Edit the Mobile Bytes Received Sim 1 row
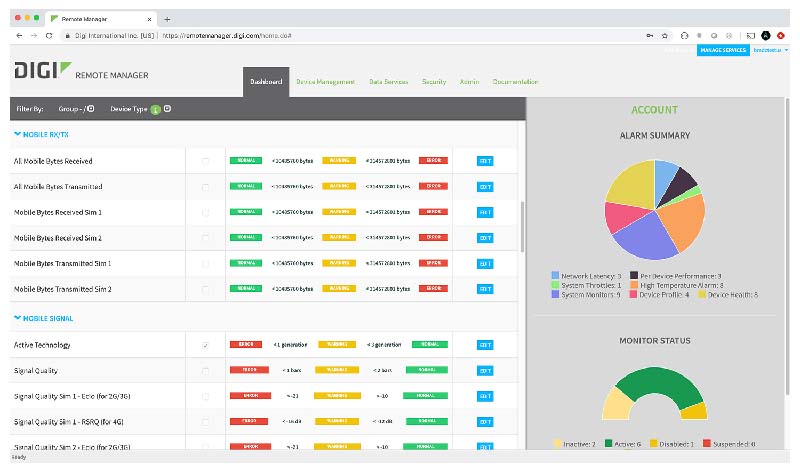The width and height of the screenshot is (800, 472). 485,212
